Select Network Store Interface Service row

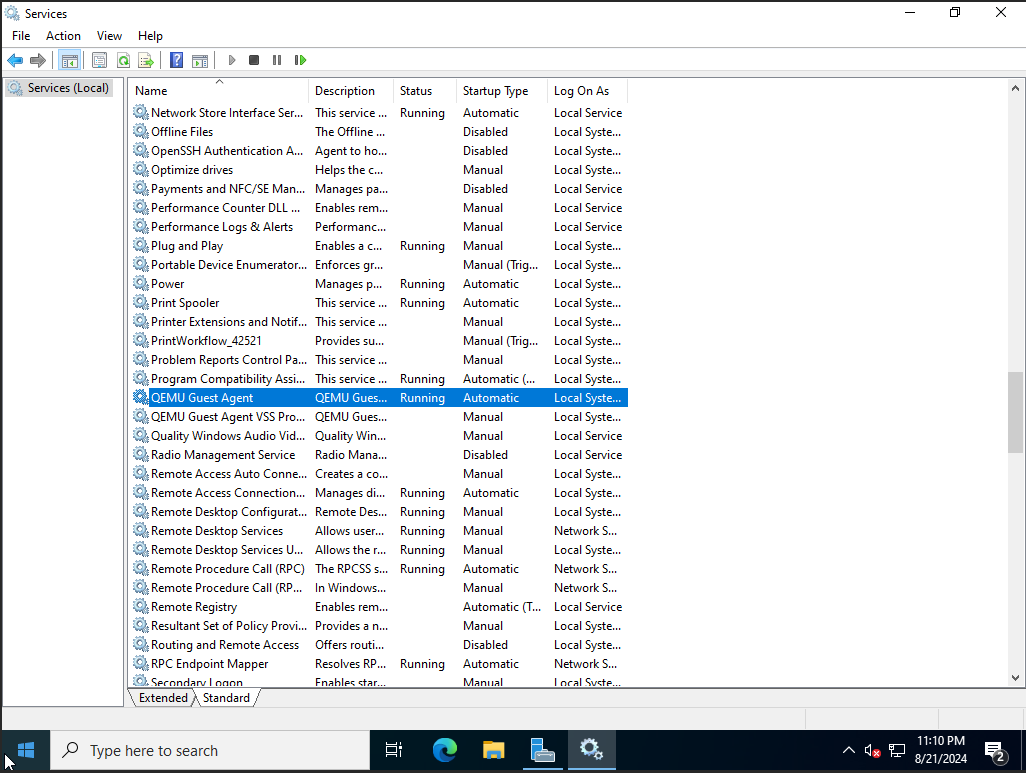coord(380,113)
